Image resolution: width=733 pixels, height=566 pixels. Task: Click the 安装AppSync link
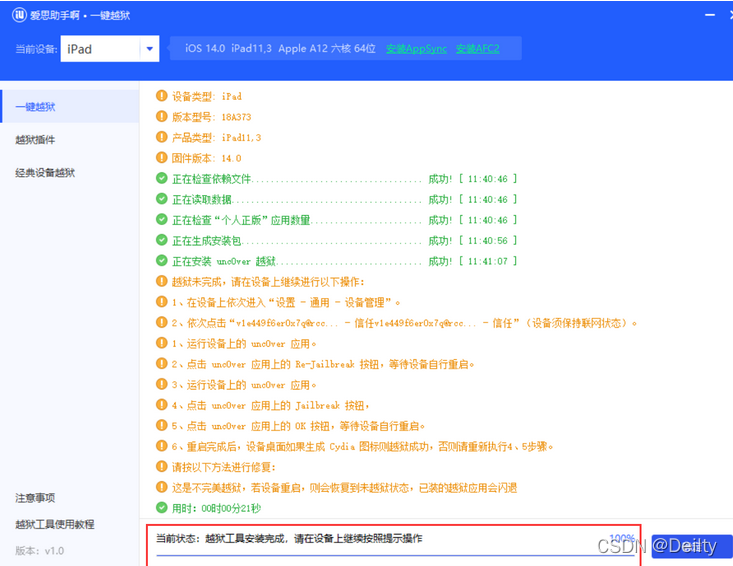416,49
